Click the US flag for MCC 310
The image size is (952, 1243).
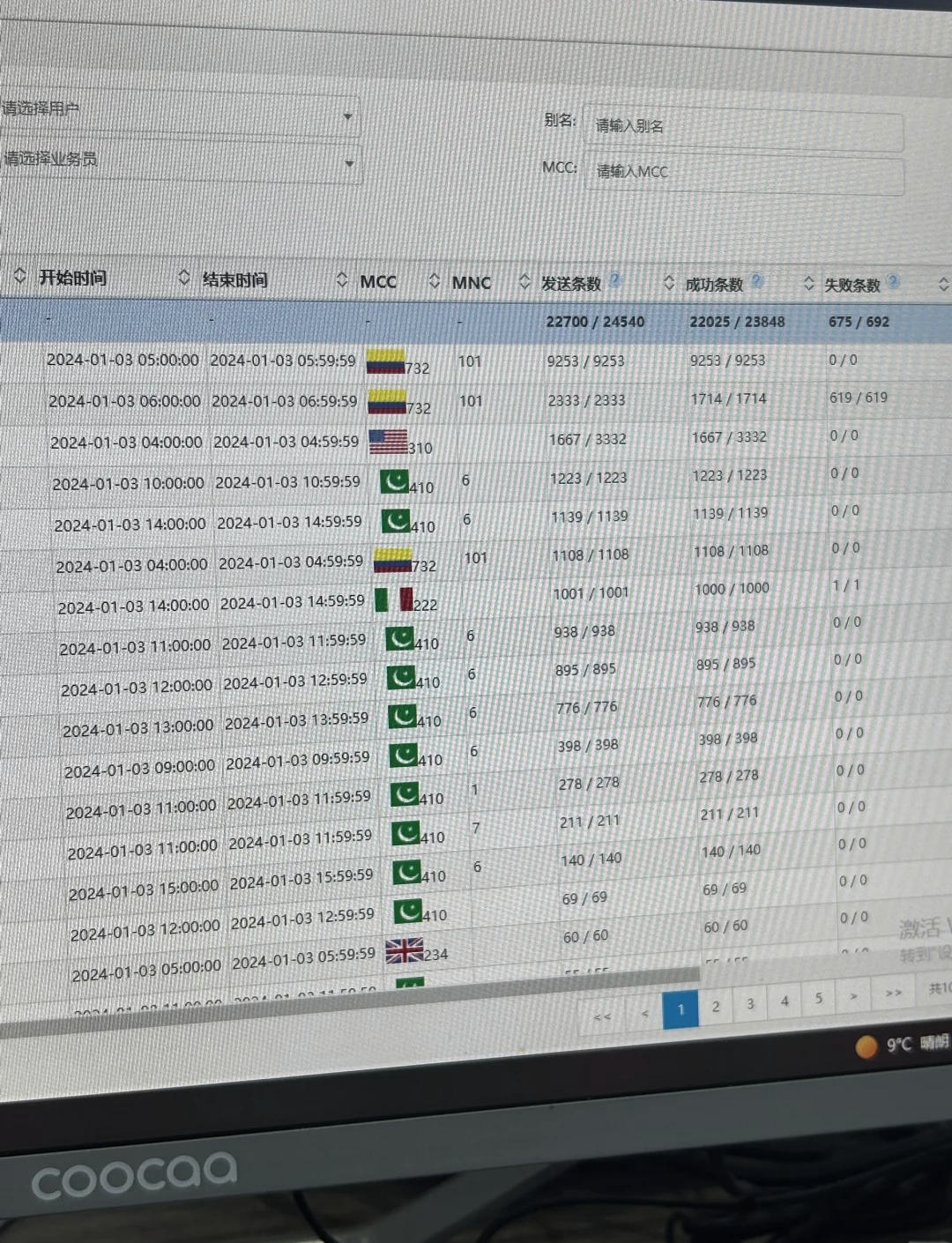pyautogui.click(x=388, y=442)
